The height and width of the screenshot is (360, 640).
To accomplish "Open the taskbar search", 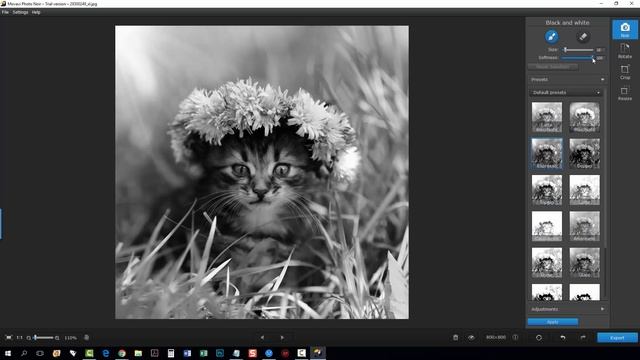I will (x=24, y=353).
